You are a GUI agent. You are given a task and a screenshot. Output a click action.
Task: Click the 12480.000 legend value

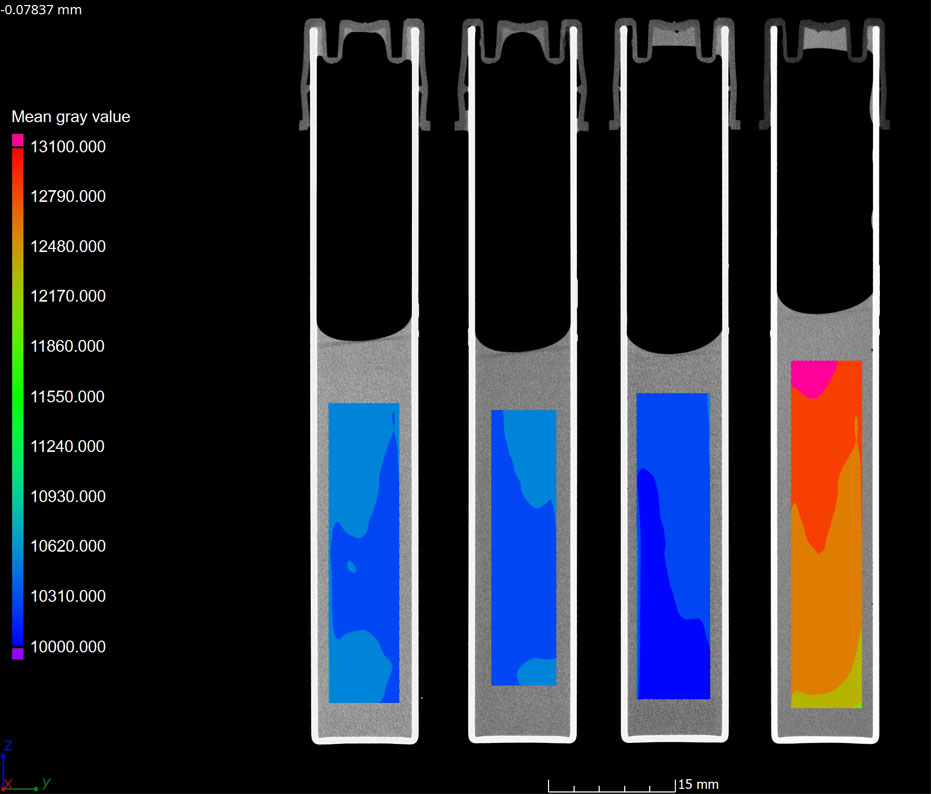[x=68, y=246]
